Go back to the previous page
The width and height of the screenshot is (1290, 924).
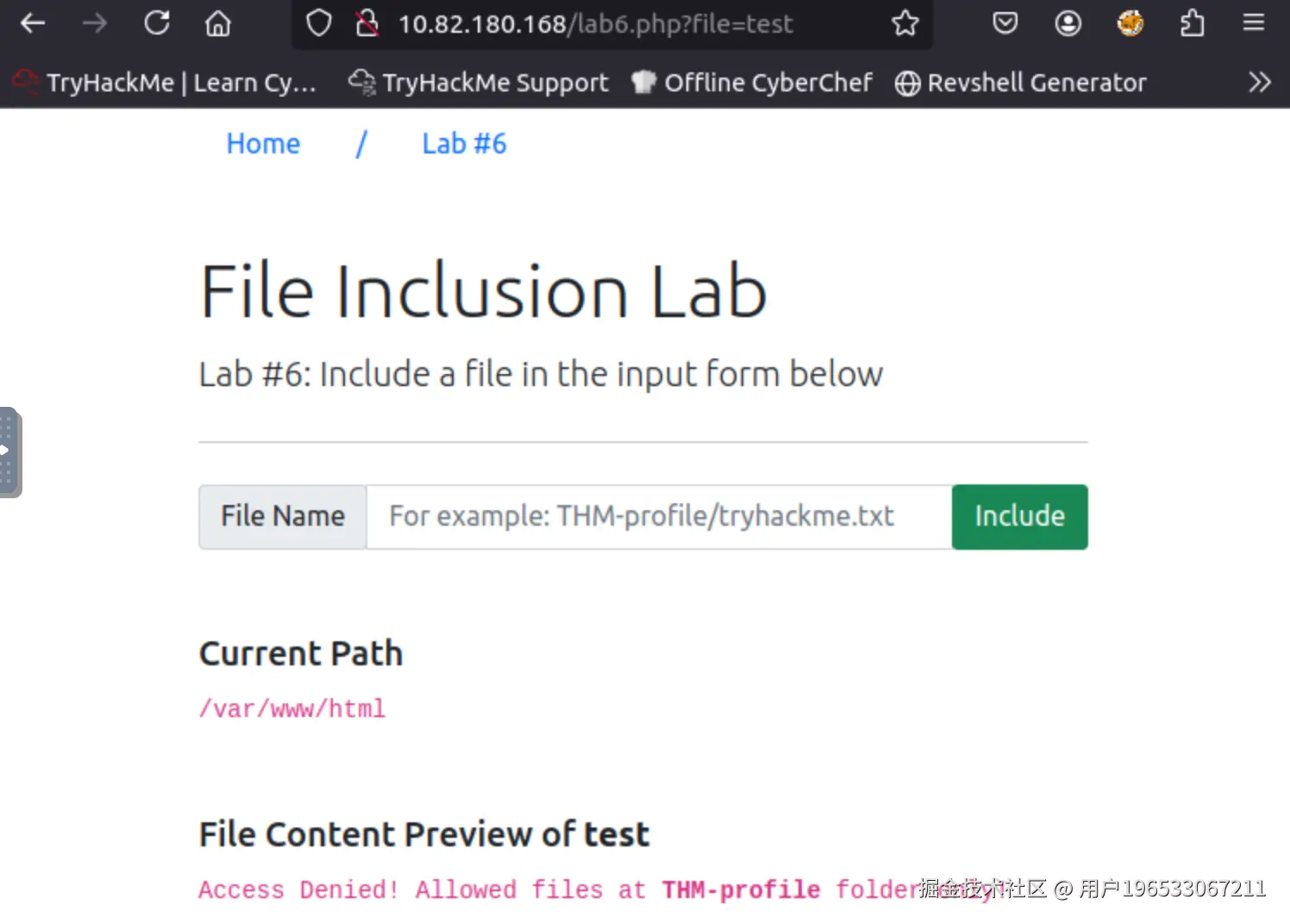tap(33, 23)
